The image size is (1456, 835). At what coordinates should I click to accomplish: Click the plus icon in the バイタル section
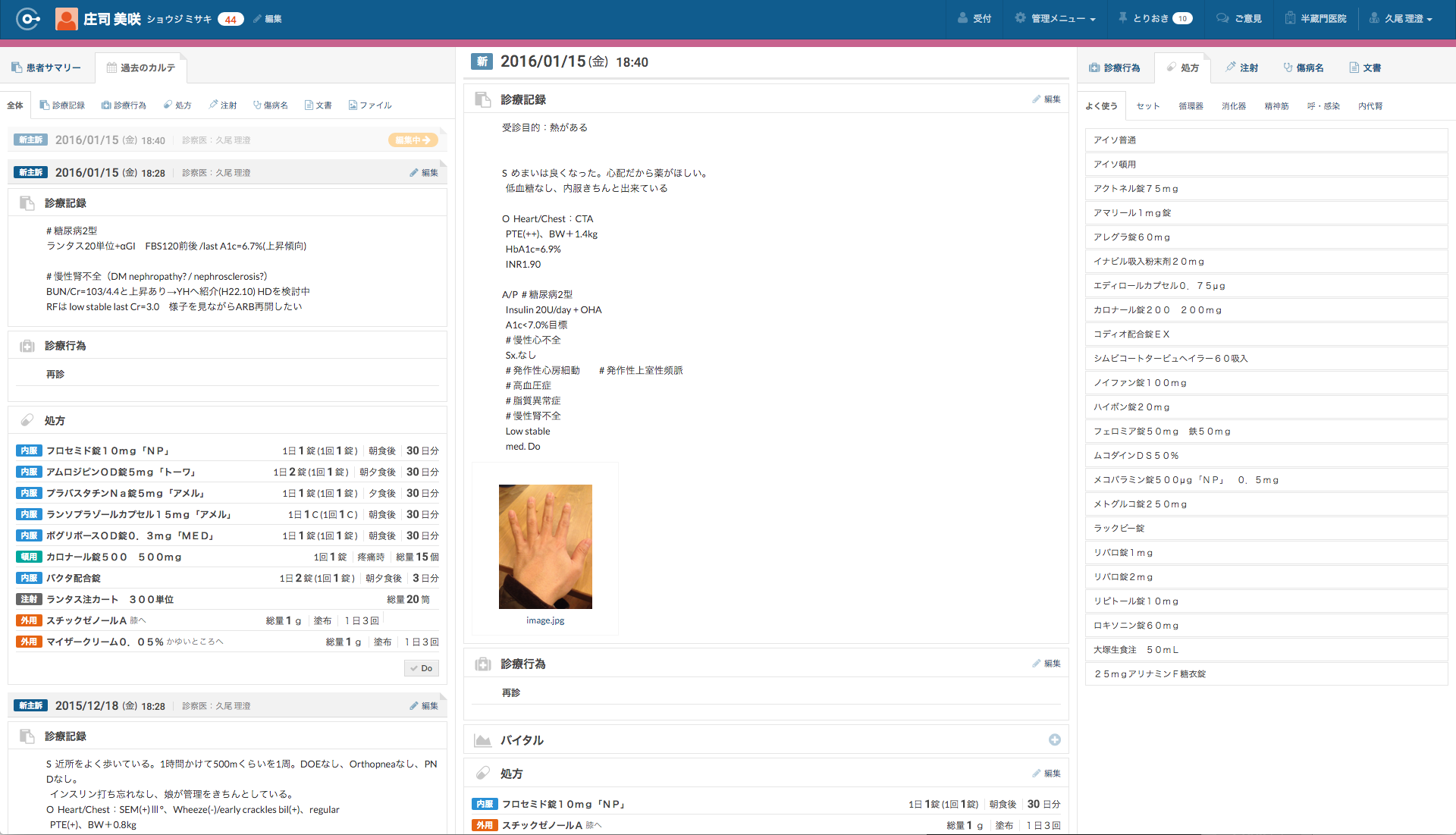click(1054, 739)
